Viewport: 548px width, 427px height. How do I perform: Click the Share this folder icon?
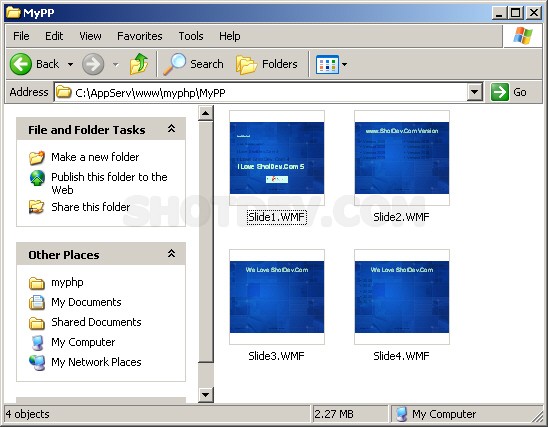(x=37, y=207)
